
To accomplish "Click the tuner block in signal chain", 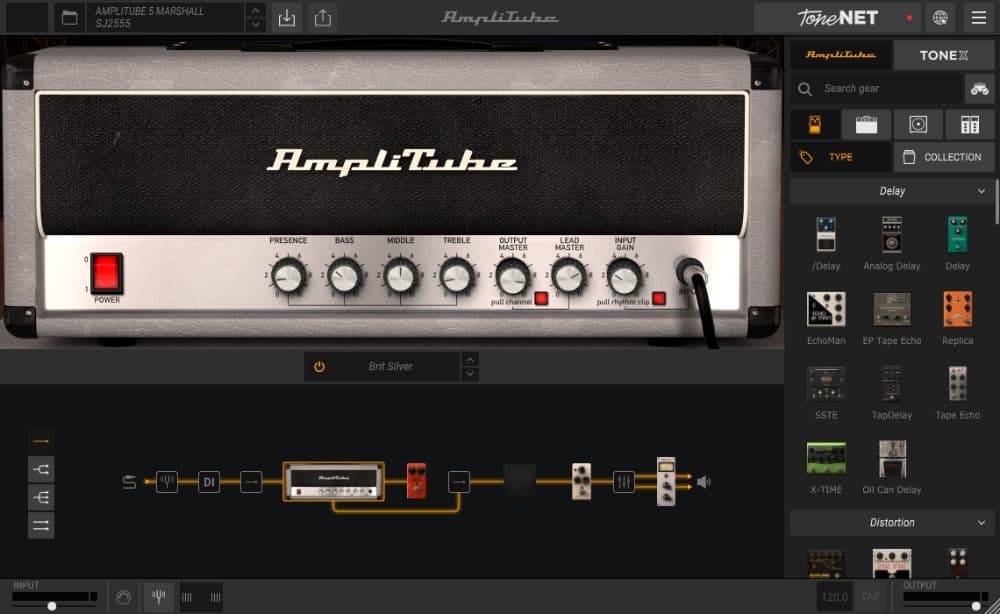I will pos(167,482).
